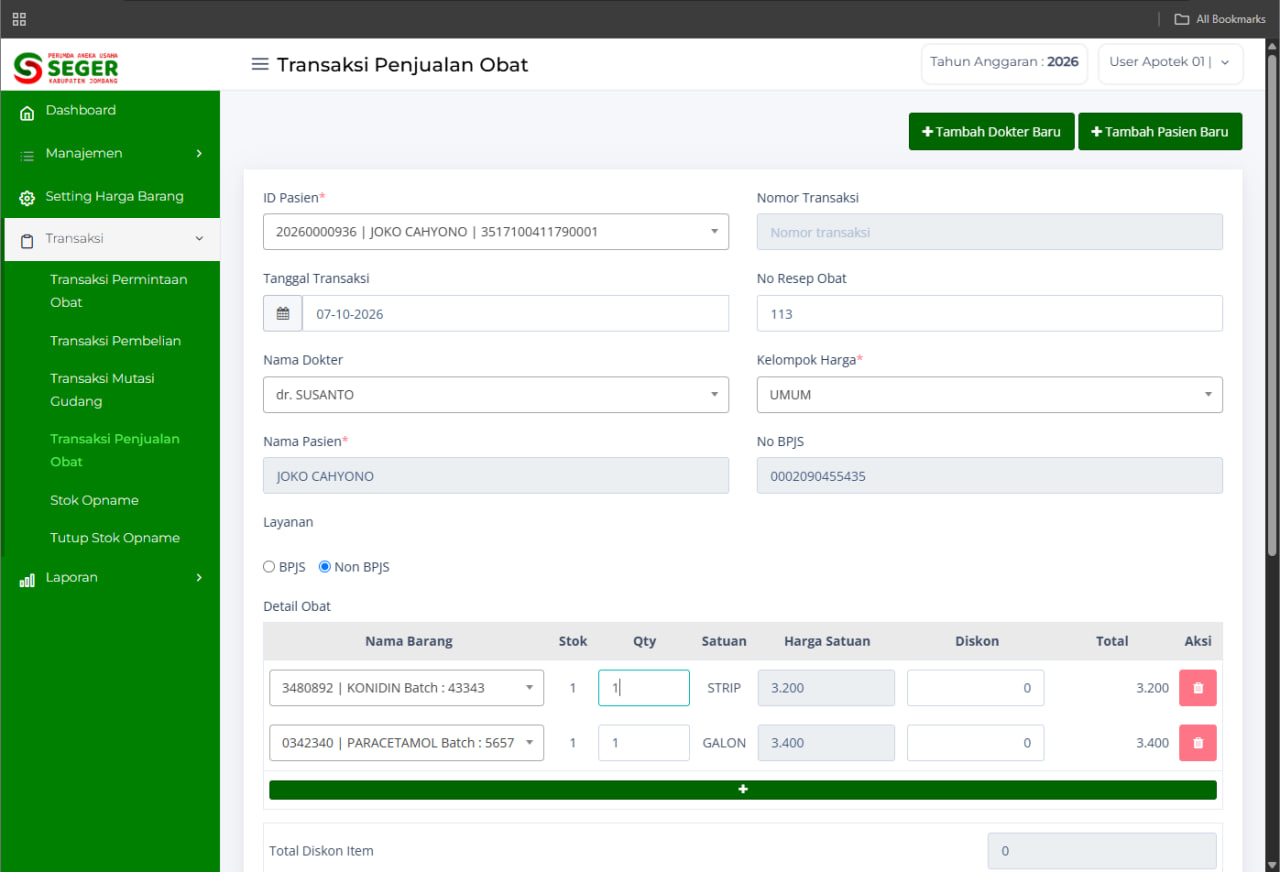Open Transaksi Pembelian
This screenshot has width=1280, height=872.
[x=116, y=341]
